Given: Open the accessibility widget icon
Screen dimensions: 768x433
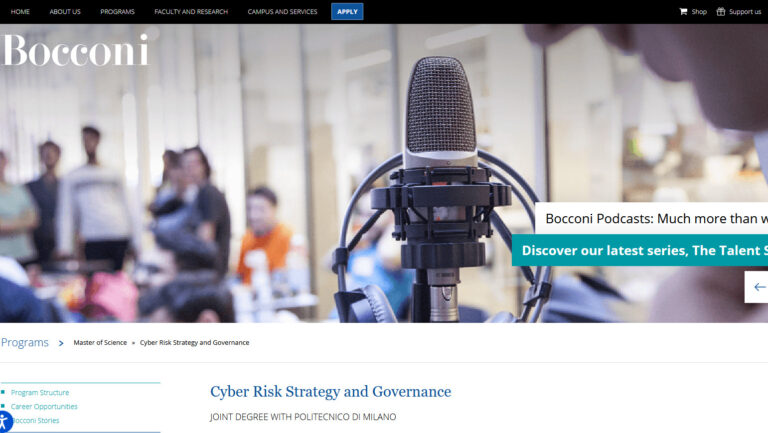Looking at the screenshot, I should pos(3,422).
